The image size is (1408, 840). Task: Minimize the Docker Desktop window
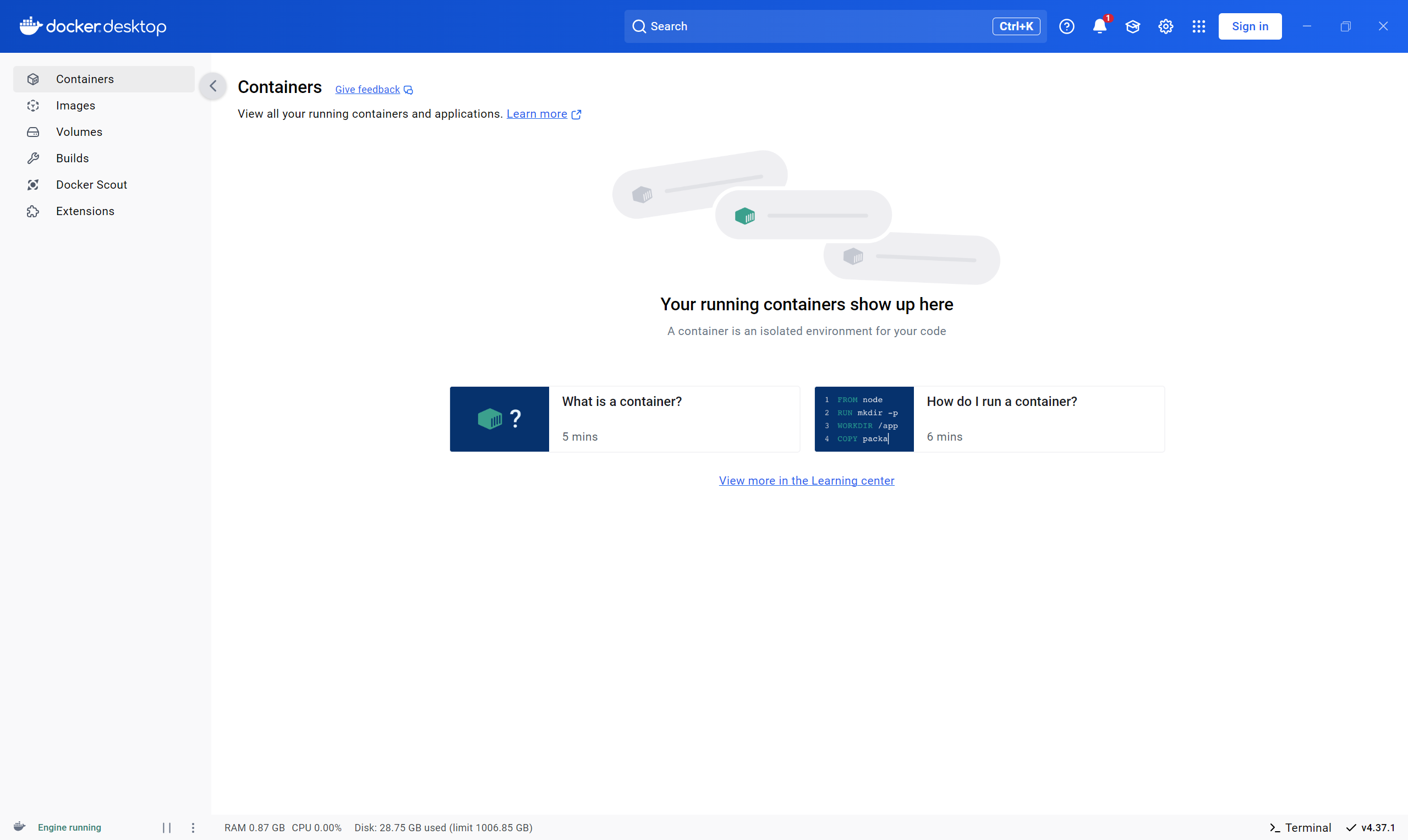pyautogui.click(x=1307, y=26)
